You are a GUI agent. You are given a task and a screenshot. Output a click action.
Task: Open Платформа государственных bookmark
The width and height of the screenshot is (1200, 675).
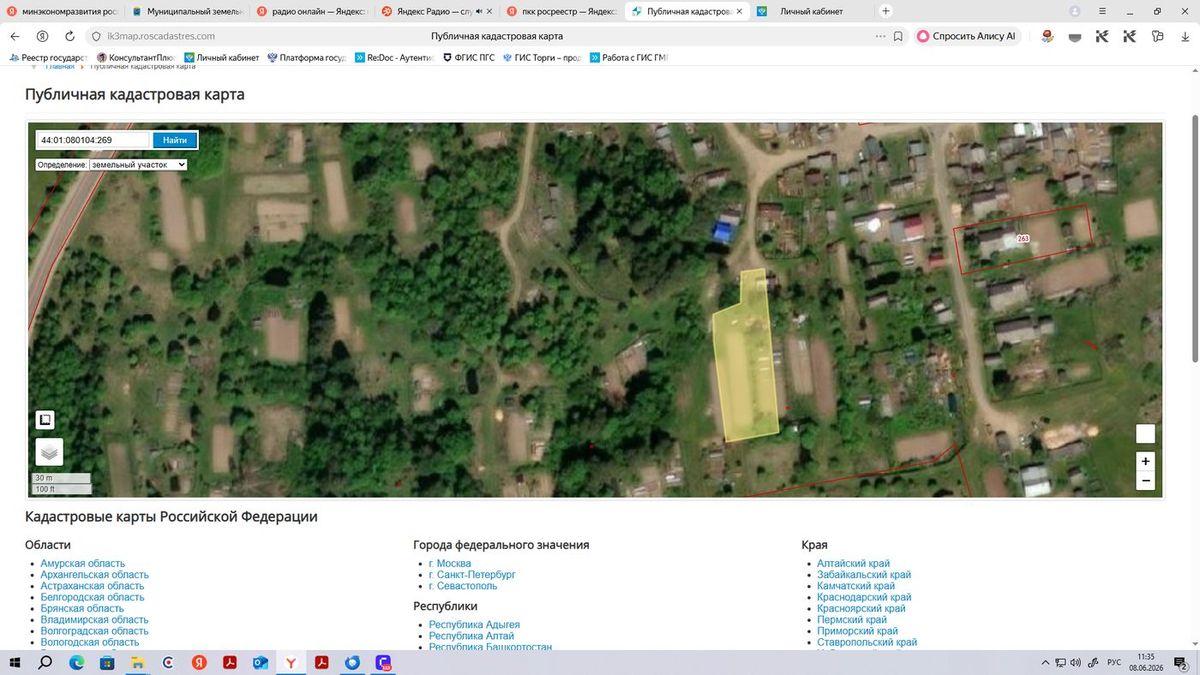pyautogui.click(x=306, y=58)
